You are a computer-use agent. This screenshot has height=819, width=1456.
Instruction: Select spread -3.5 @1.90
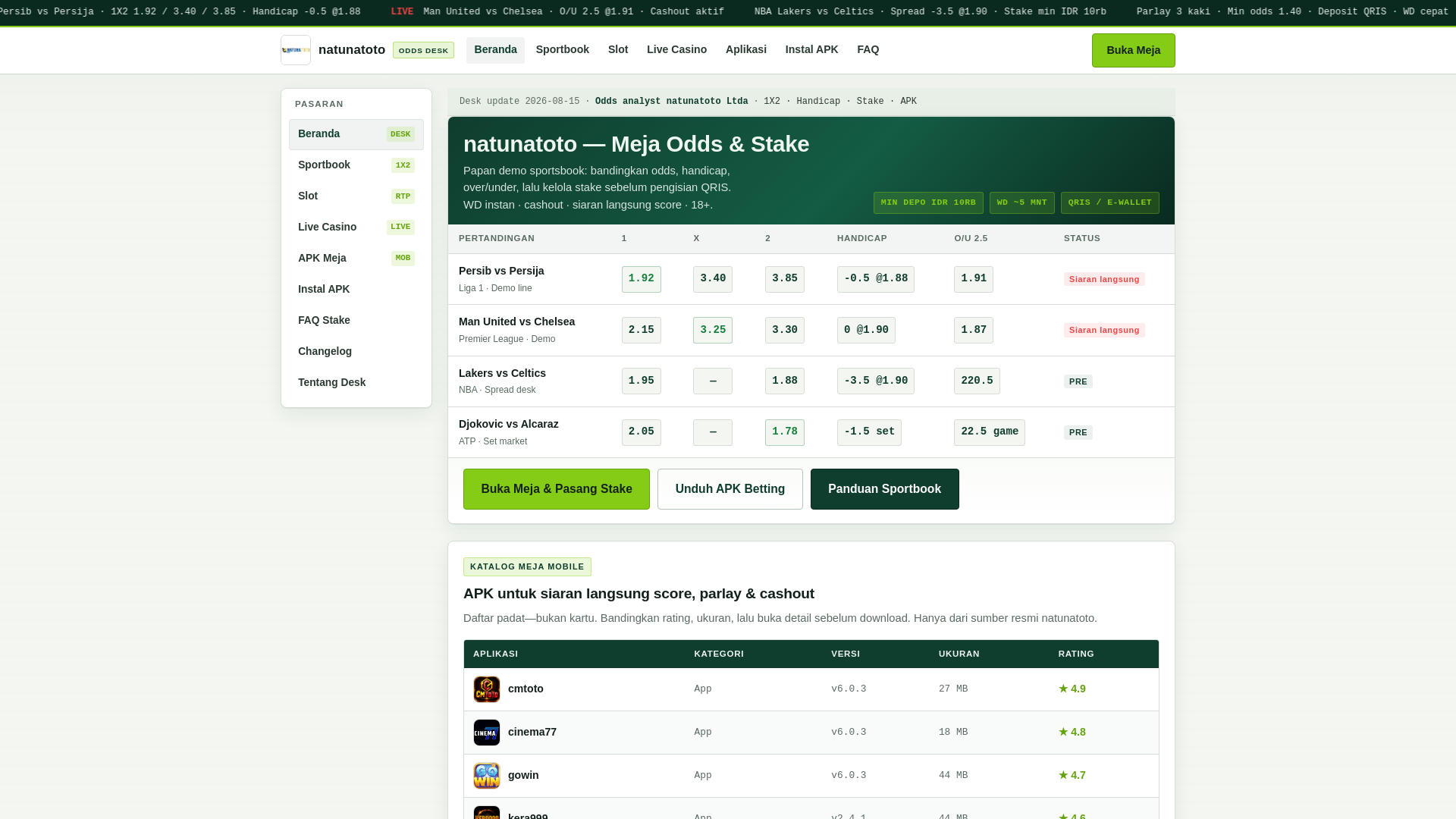876,381
